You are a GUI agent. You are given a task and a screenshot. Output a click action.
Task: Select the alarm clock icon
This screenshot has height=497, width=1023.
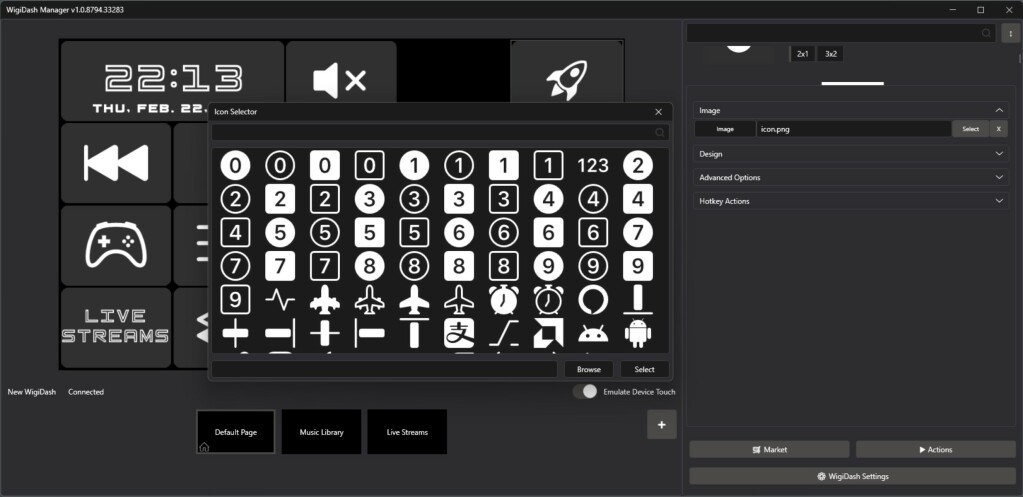[x=503, y=299]
